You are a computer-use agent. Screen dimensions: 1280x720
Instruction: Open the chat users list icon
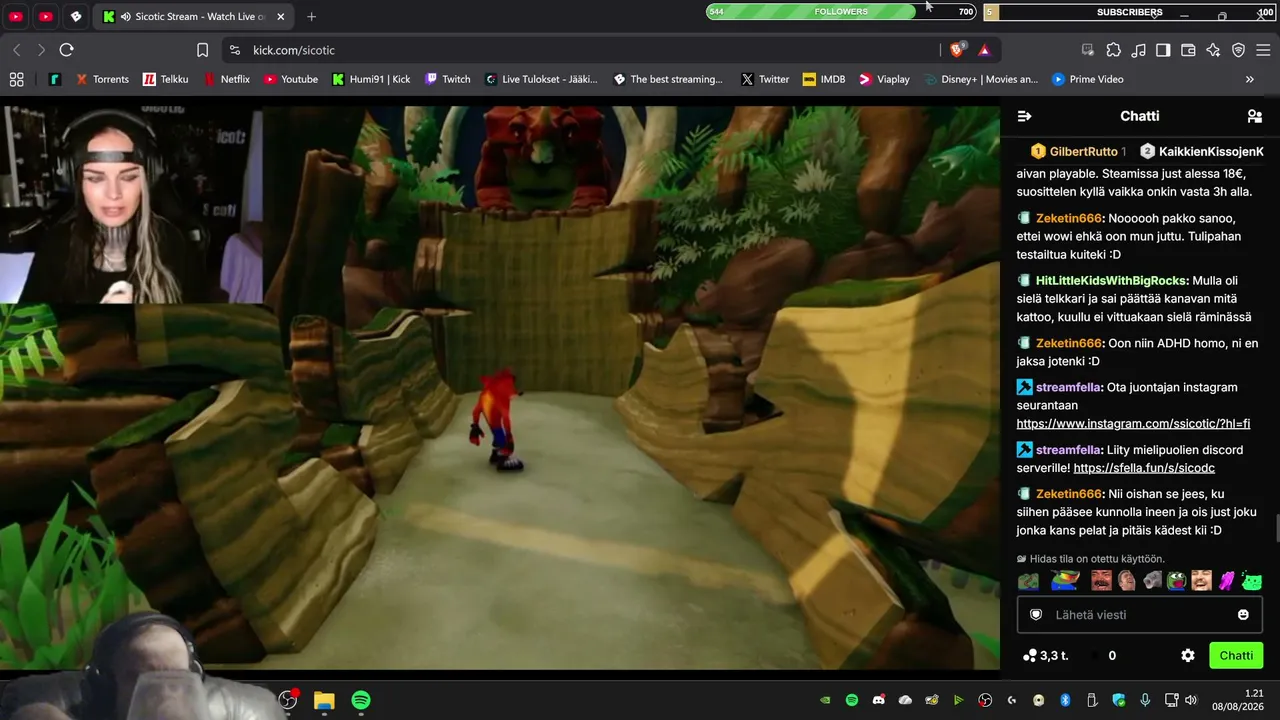pyautogui.click(x=1255, y=116)
